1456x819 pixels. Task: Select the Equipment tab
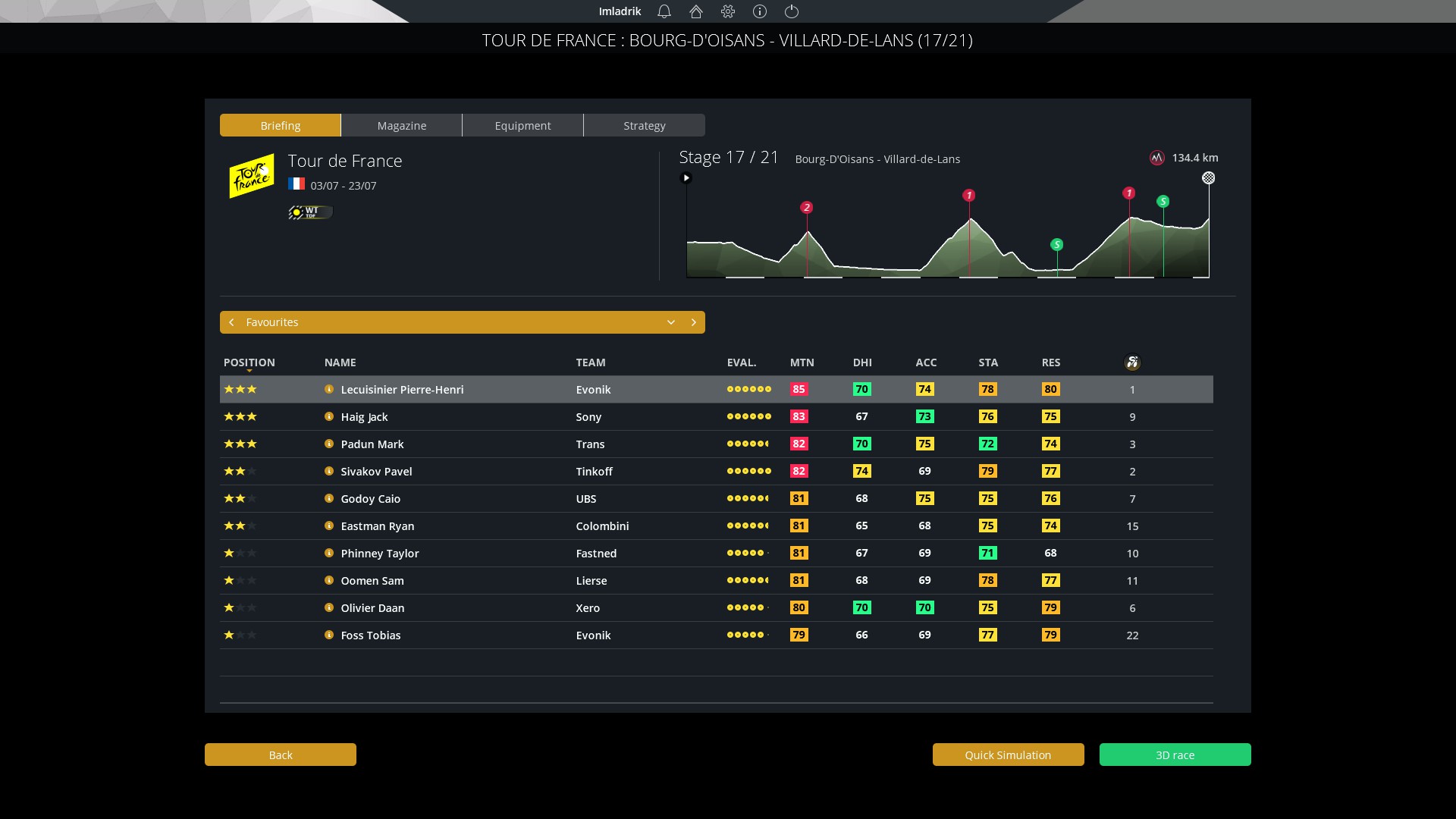pyautogui.click(x=523, y=126)
